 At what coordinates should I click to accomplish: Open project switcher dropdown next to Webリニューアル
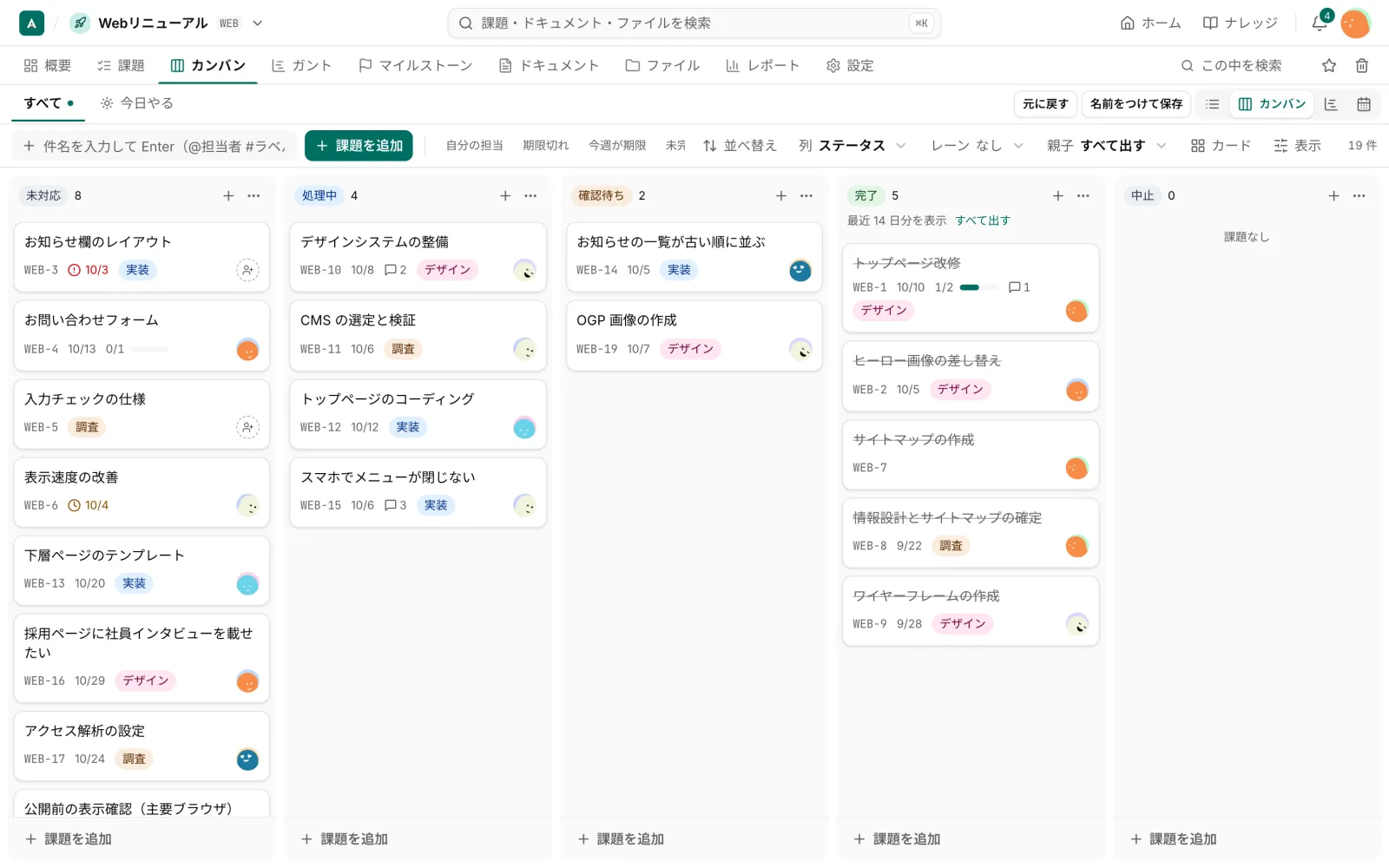click(x=258, y=23)
